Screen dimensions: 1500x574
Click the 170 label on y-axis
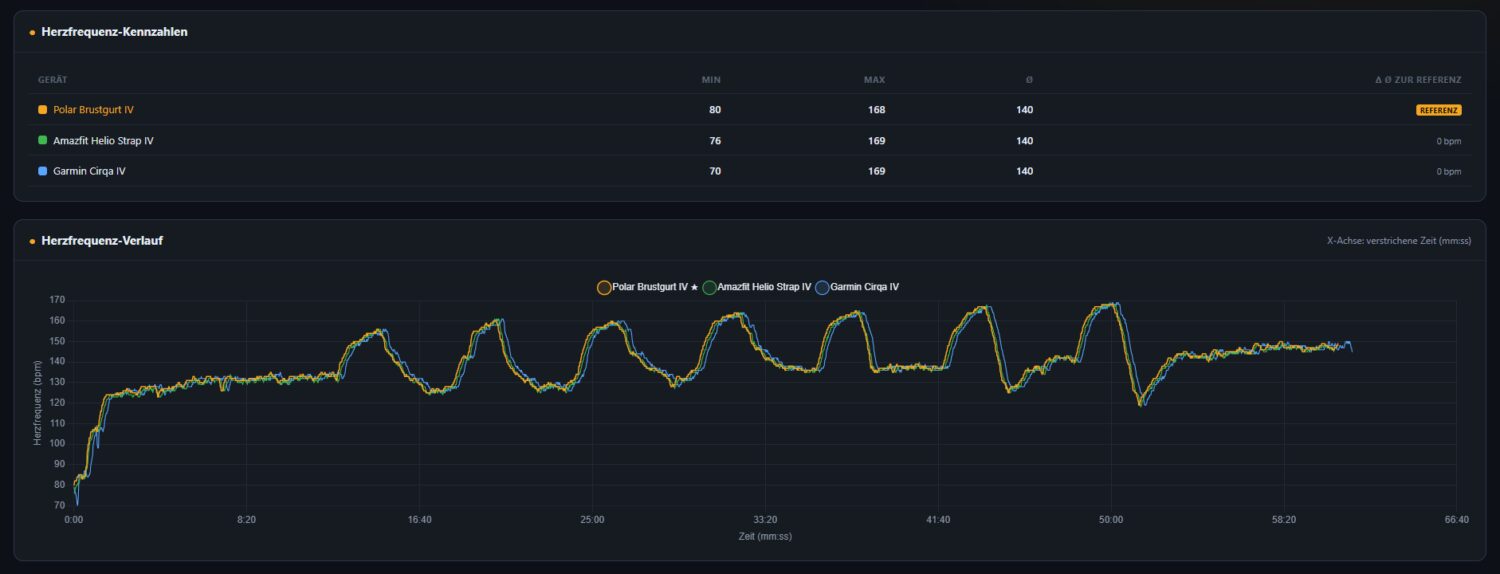point(57,300)
